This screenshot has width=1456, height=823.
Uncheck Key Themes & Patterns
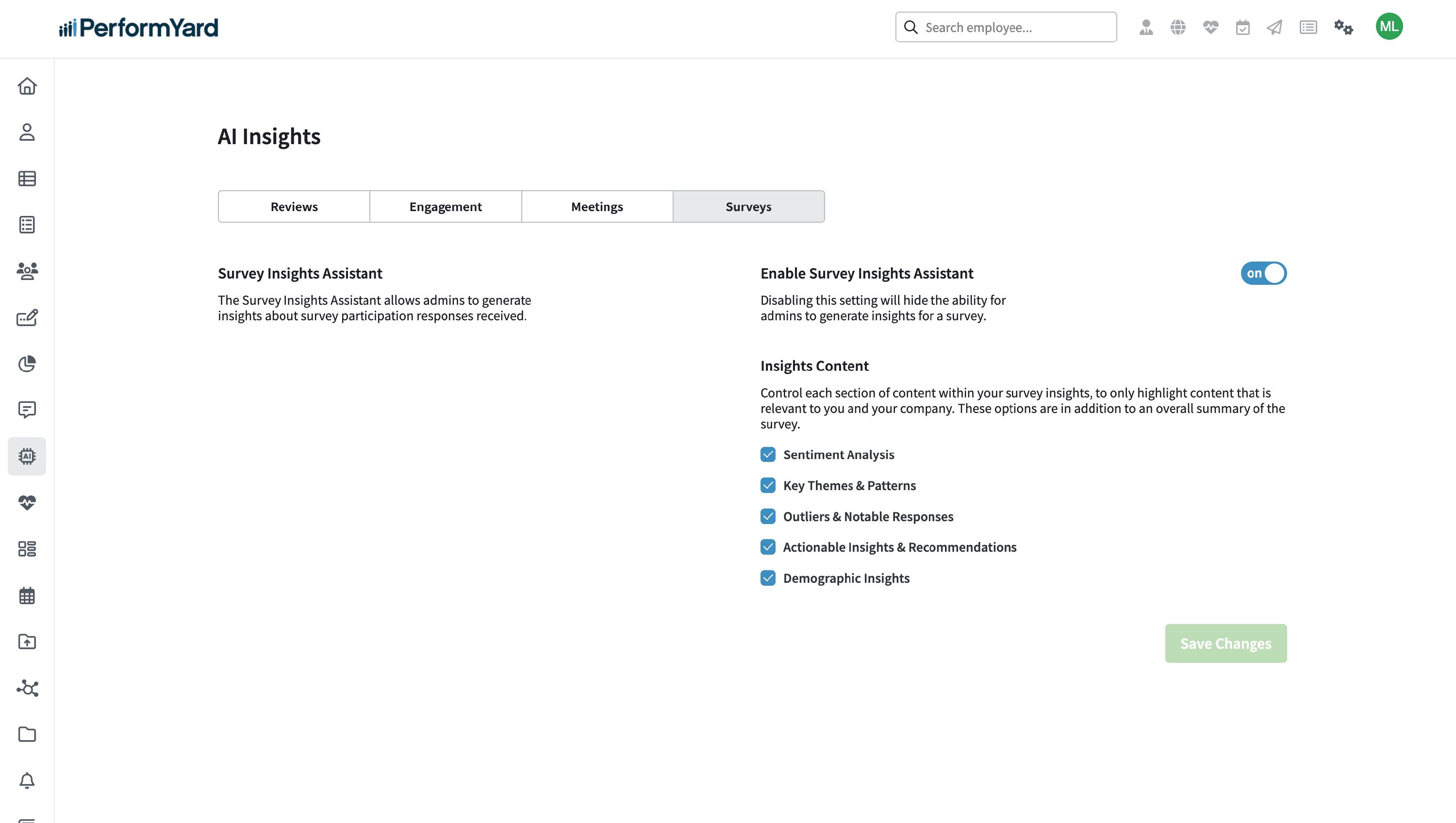(768, 486)
